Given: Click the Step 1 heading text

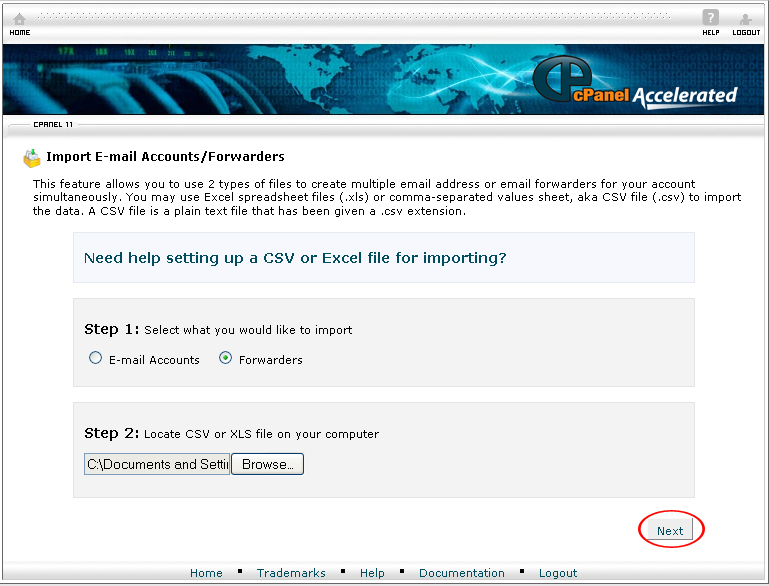Looking at the screenshot, I should click(112, 329).
